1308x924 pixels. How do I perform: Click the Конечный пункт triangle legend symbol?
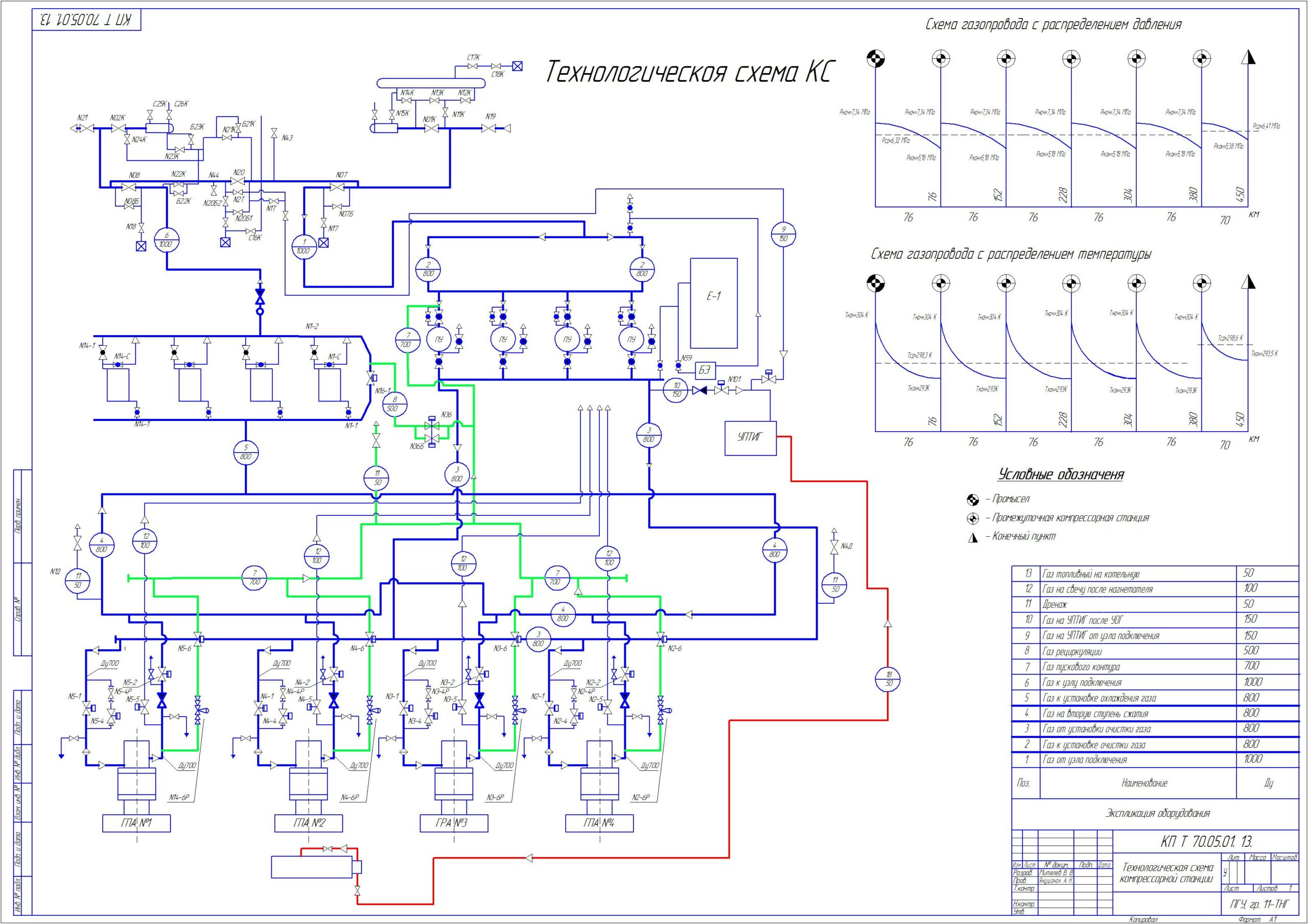point(973,537)
